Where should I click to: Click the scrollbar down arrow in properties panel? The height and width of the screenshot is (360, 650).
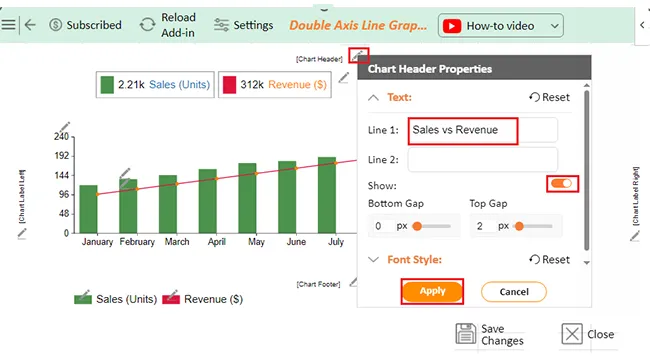click(x=586, y=262)
